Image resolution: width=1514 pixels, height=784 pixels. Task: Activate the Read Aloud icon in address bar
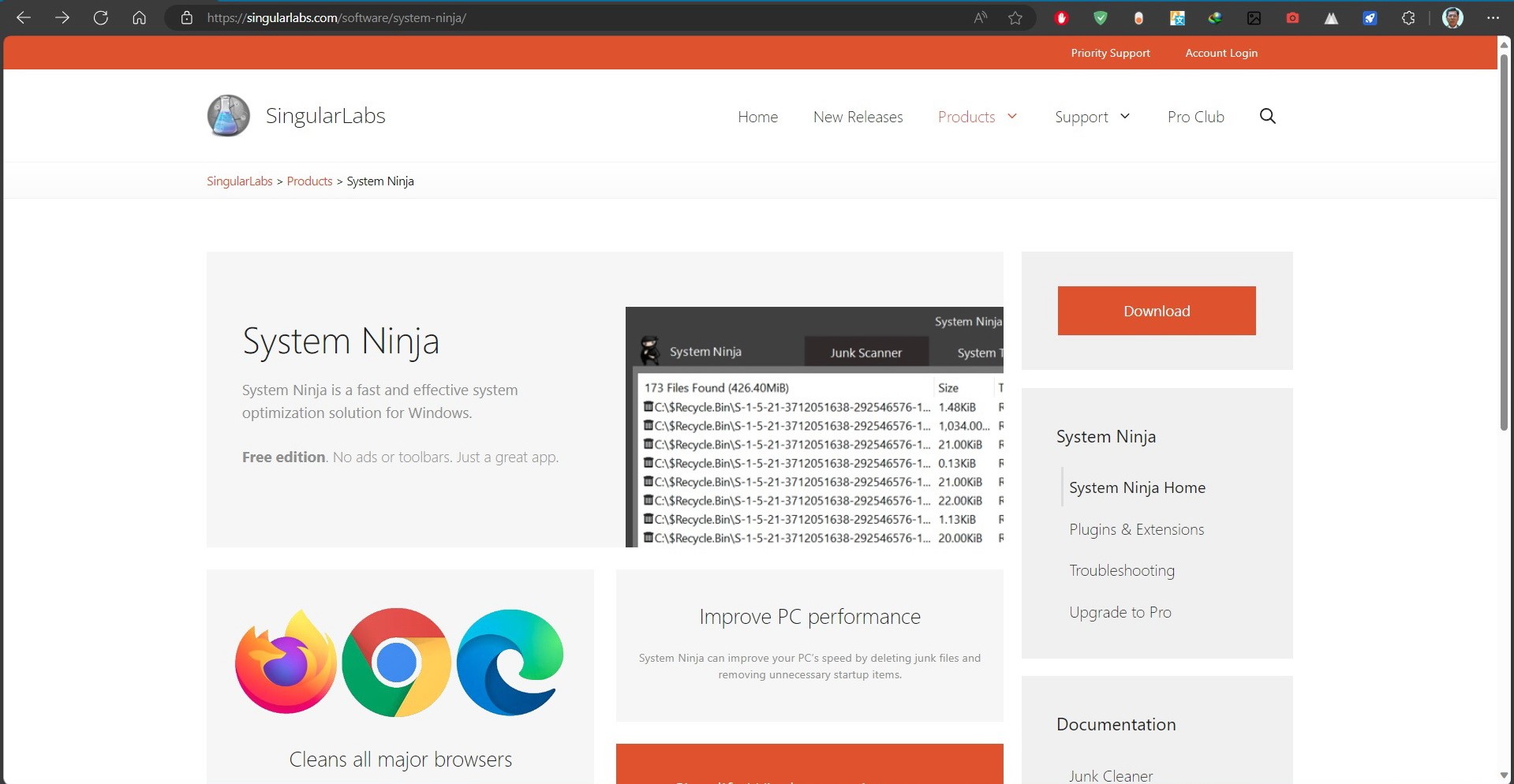[x=981, y=17]
